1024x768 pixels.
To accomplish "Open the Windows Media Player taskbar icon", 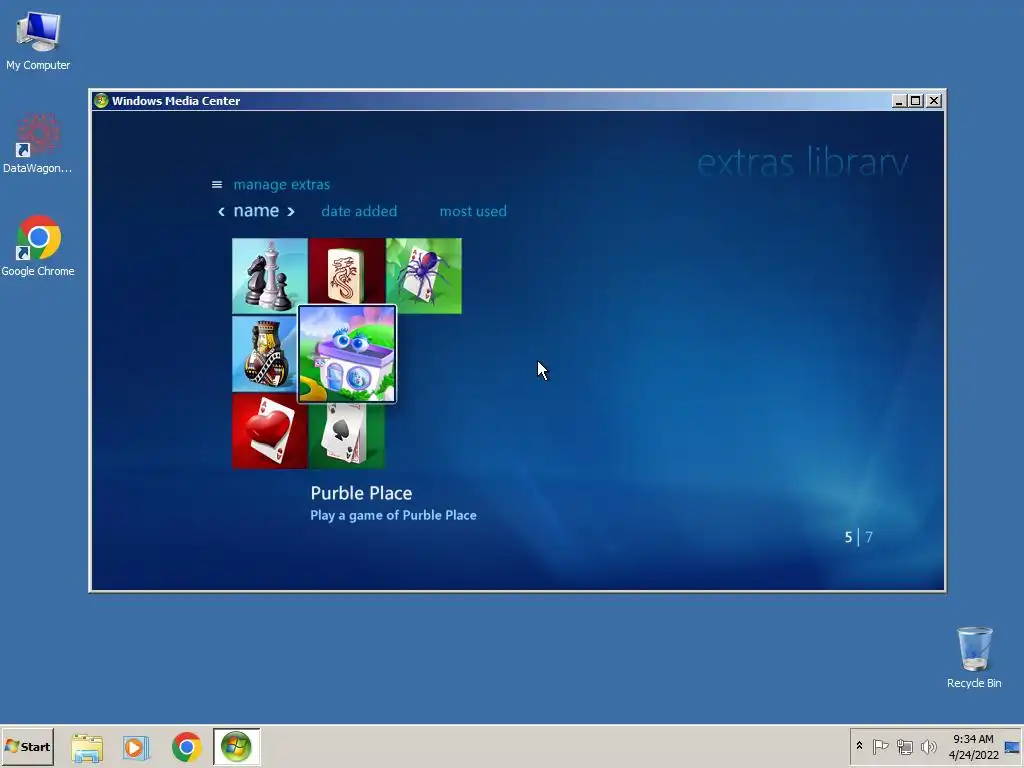I will 136,747.
